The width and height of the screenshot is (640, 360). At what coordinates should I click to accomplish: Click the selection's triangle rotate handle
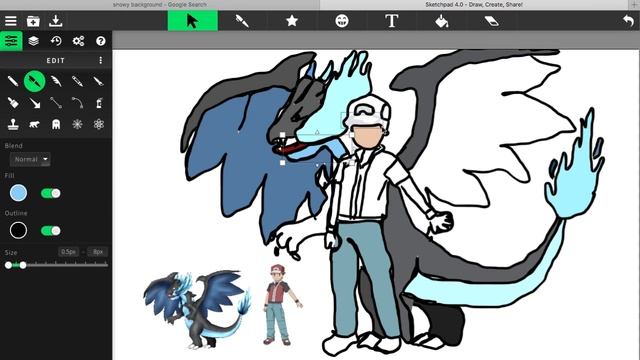point(317,132)
